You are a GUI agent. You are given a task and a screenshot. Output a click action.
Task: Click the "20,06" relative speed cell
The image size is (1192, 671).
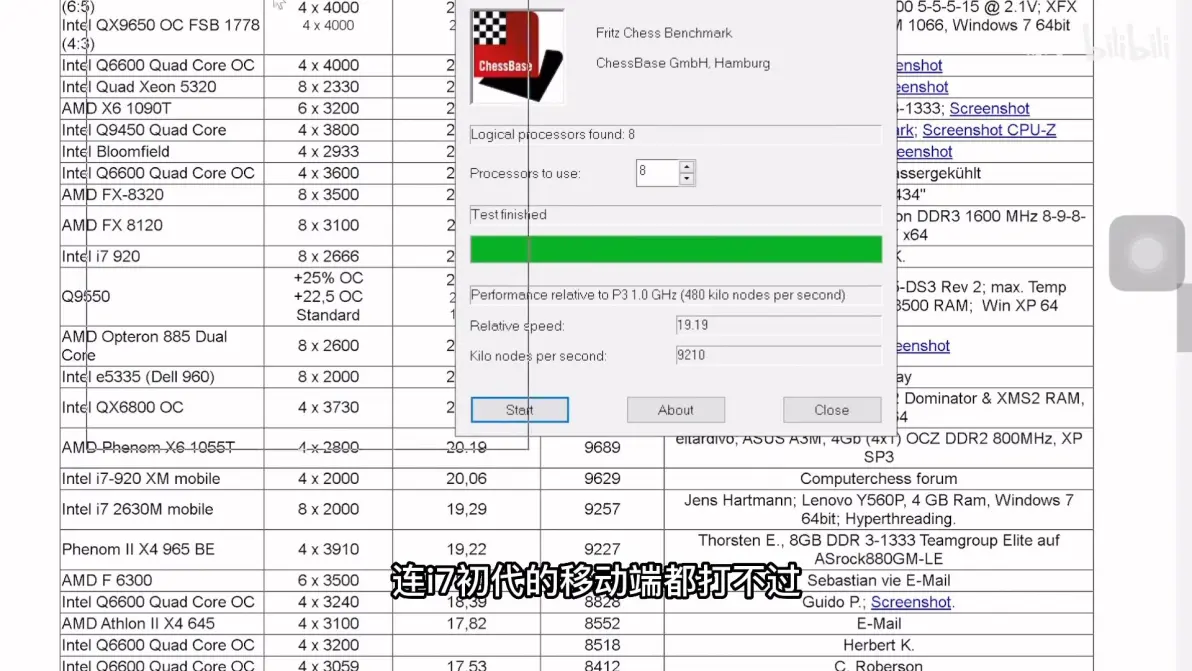466,479
